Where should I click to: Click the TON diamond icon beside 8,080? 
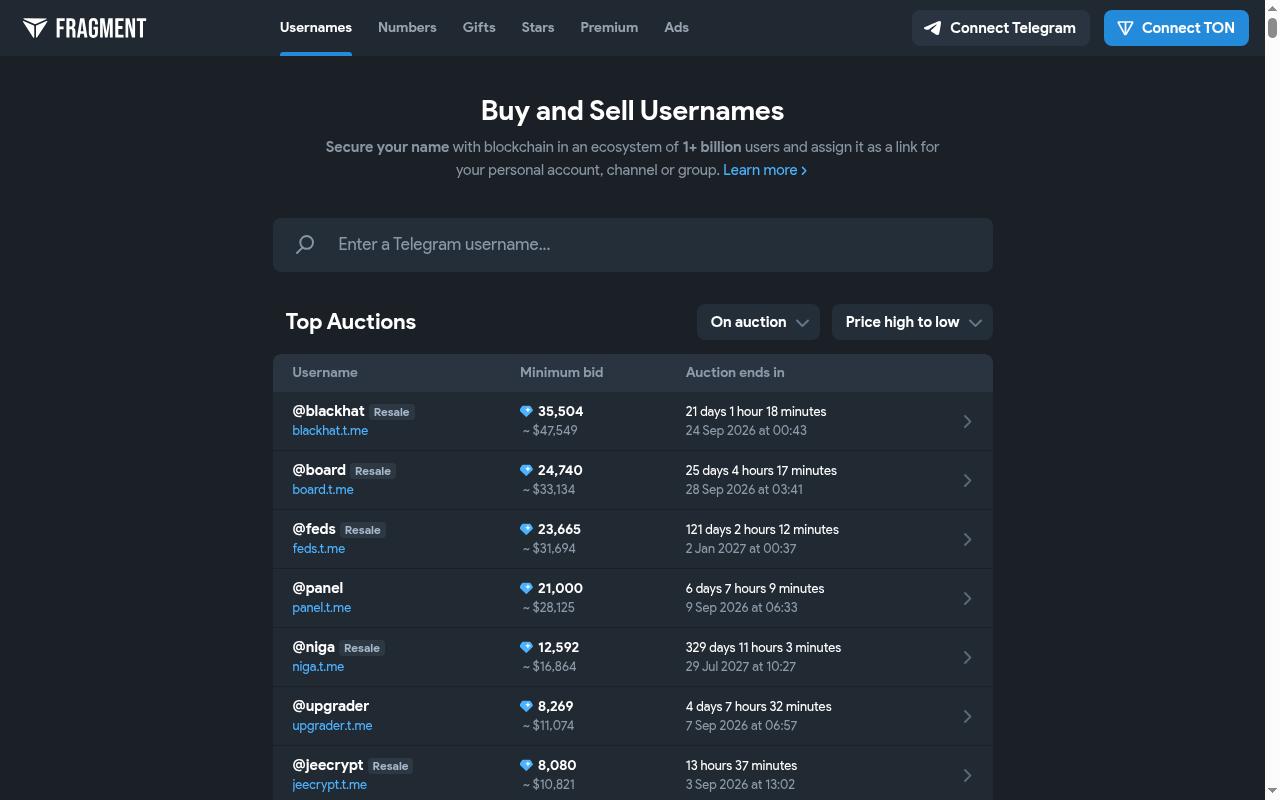(526, 765)
